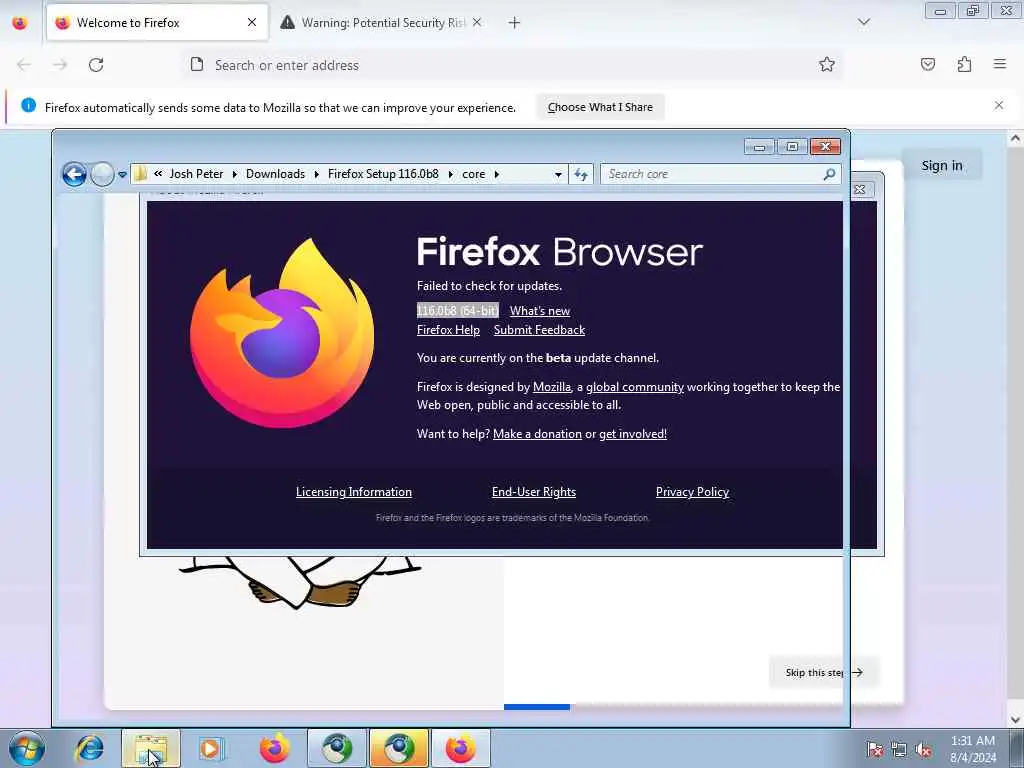Click the Choose What I Share button

(600, 107)
